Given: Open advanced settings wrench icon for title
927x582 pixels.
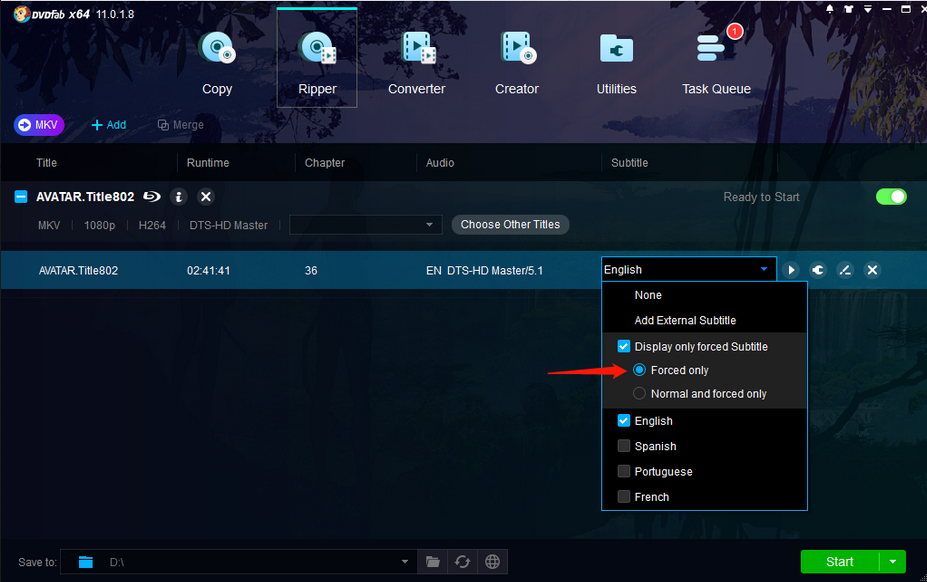Looking at the screenshot, I should 818,270.
